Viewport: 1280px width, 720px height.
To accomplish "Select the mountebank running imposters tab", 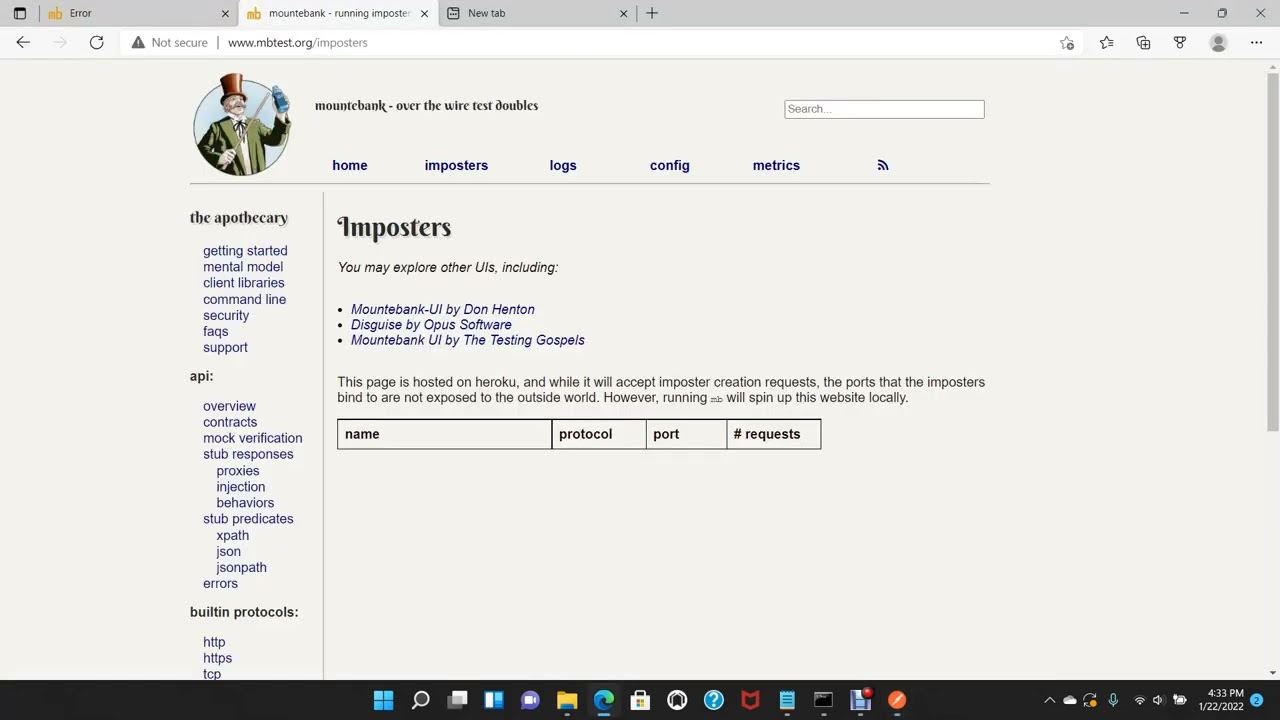I will pos(337,13).
